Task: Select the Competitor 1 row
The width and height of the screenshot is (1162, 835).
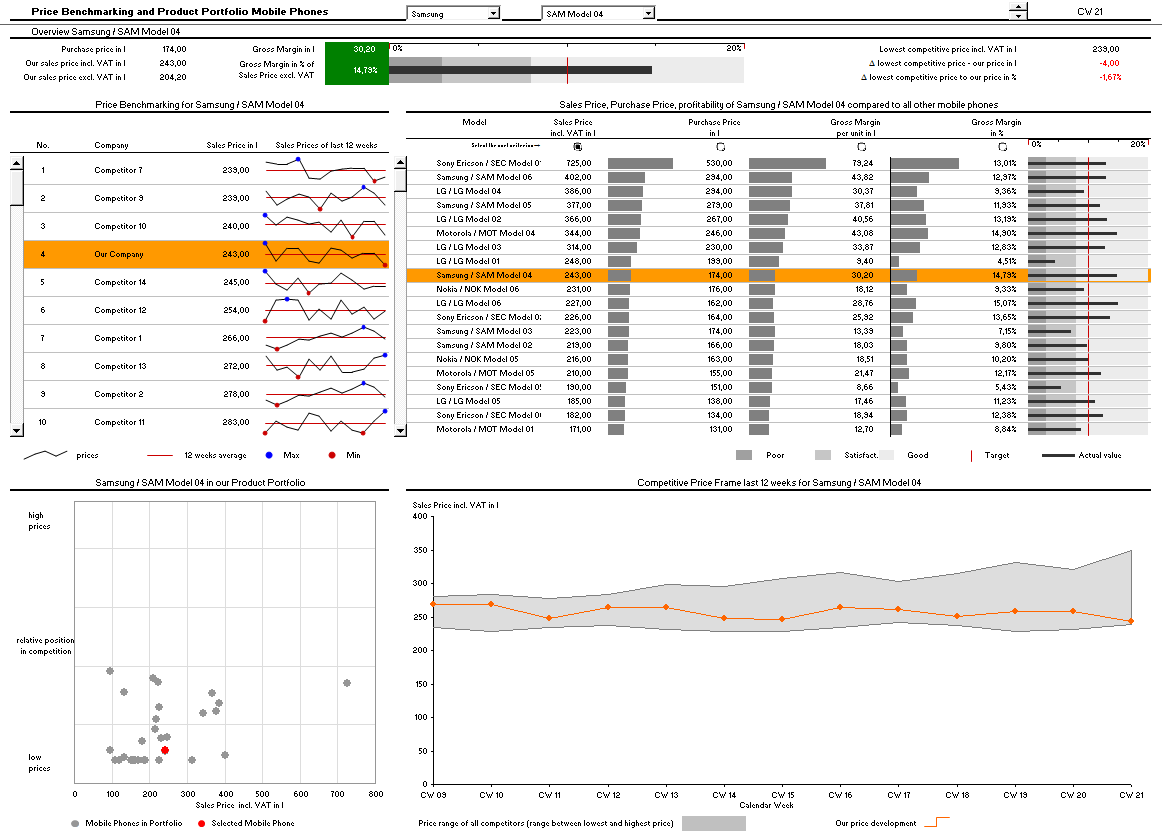Action: (x=206, y=339)
